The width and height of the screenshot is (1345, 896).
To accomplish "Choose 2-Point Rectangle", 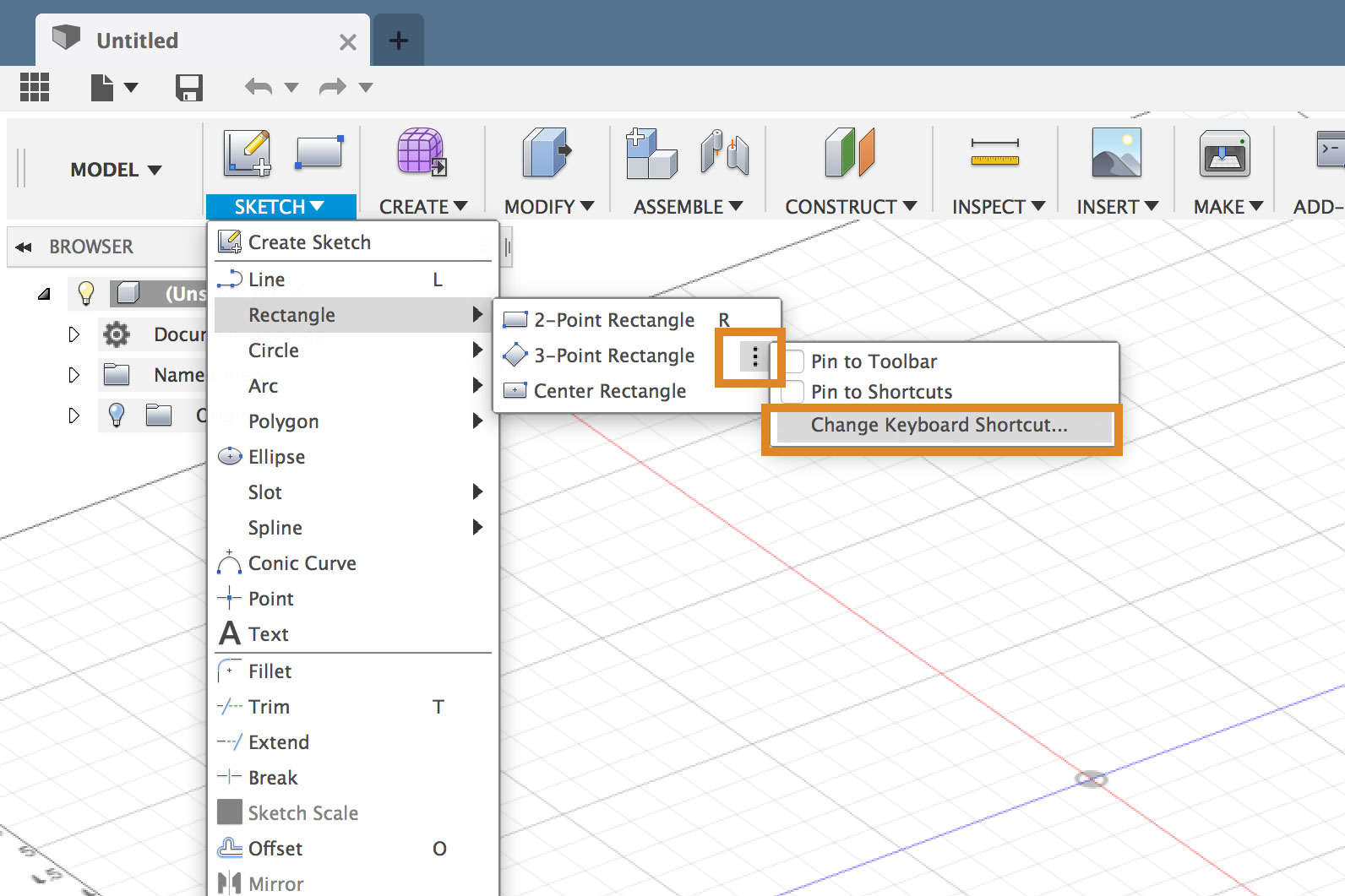I will (x=636, y=320).
